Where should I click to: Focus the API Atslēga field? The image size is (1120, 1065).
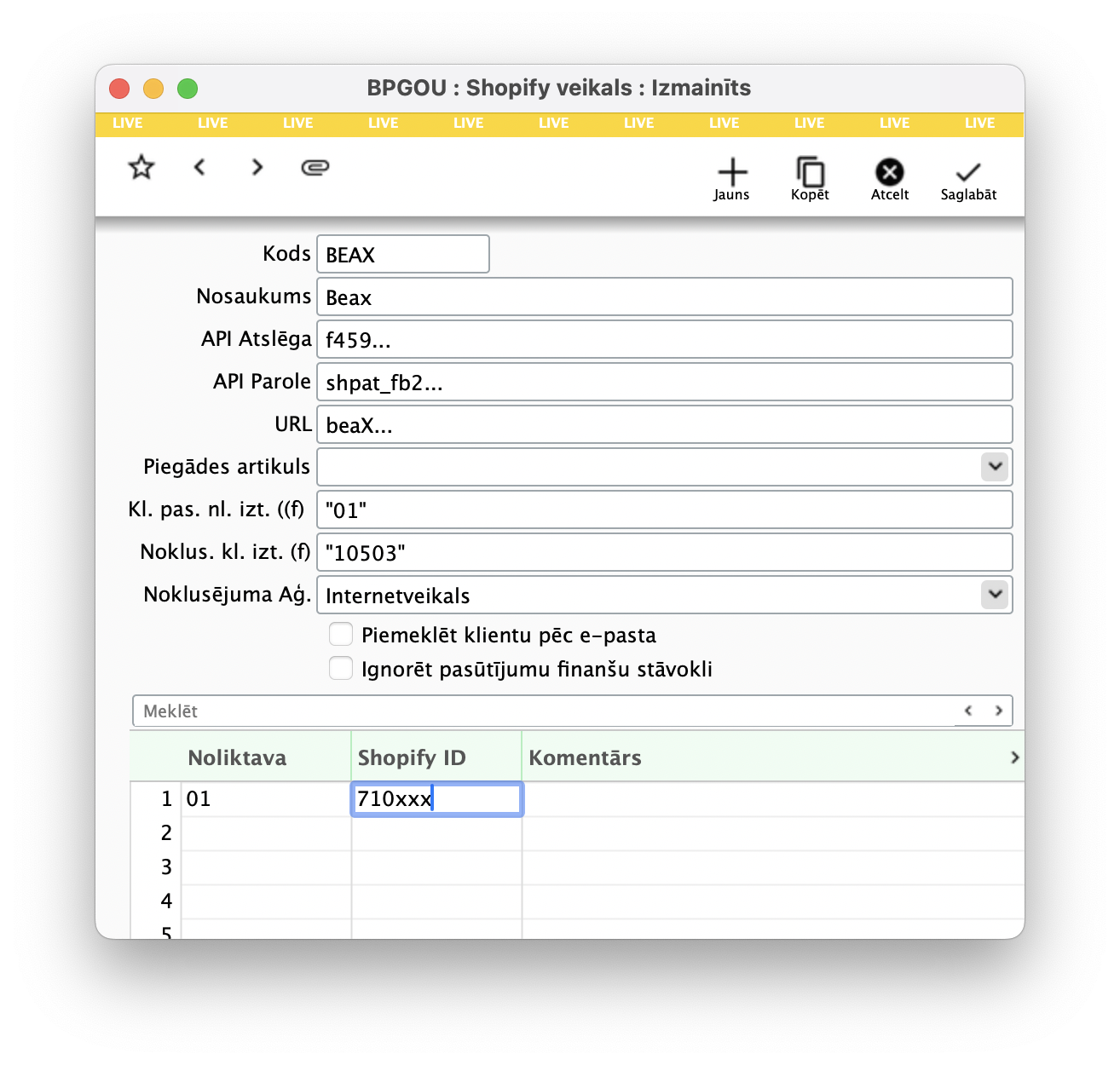point(665,339)
